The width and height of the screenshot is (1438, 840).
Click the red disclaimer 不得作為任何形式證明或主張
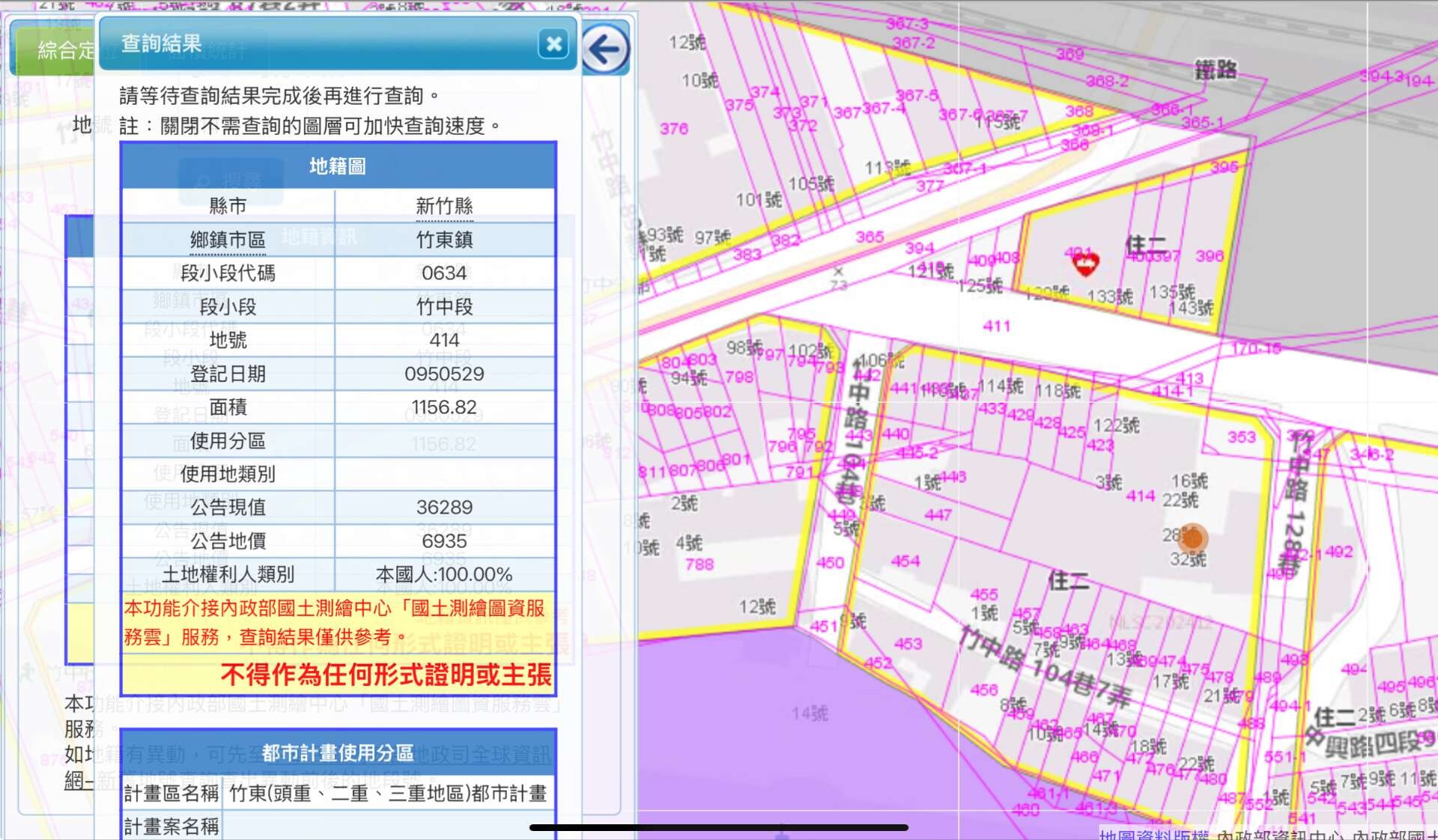(x=386, y=675)
